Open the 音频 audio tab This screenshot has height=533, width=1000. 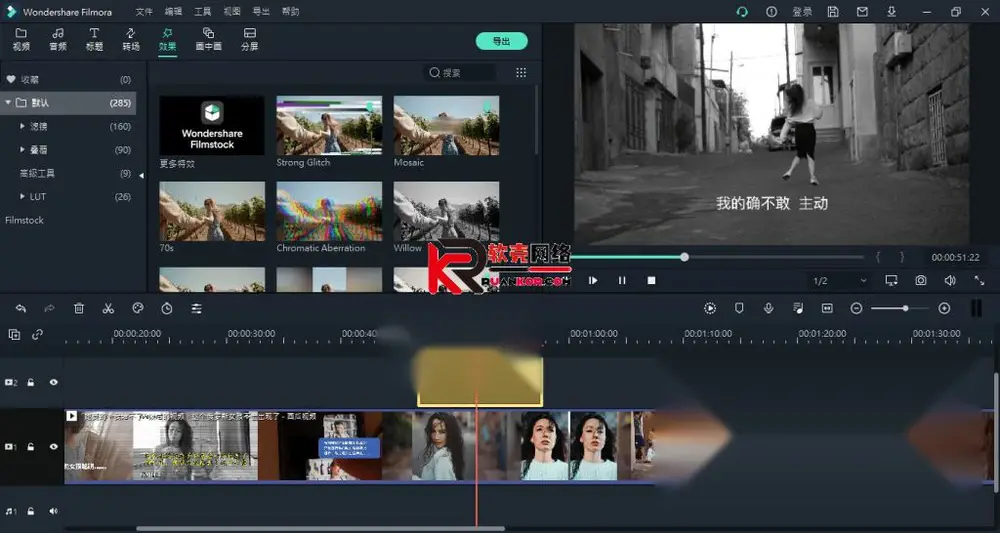tap(58, 40)
